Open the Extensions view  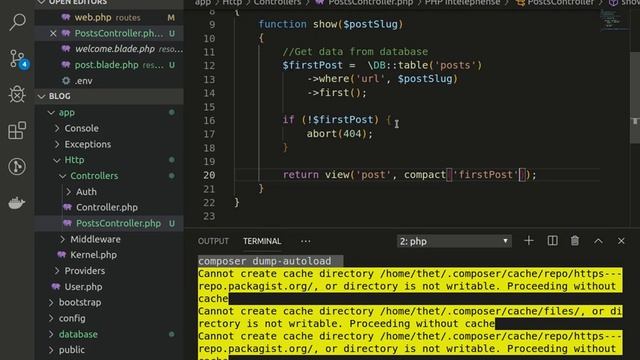[17, 130]
